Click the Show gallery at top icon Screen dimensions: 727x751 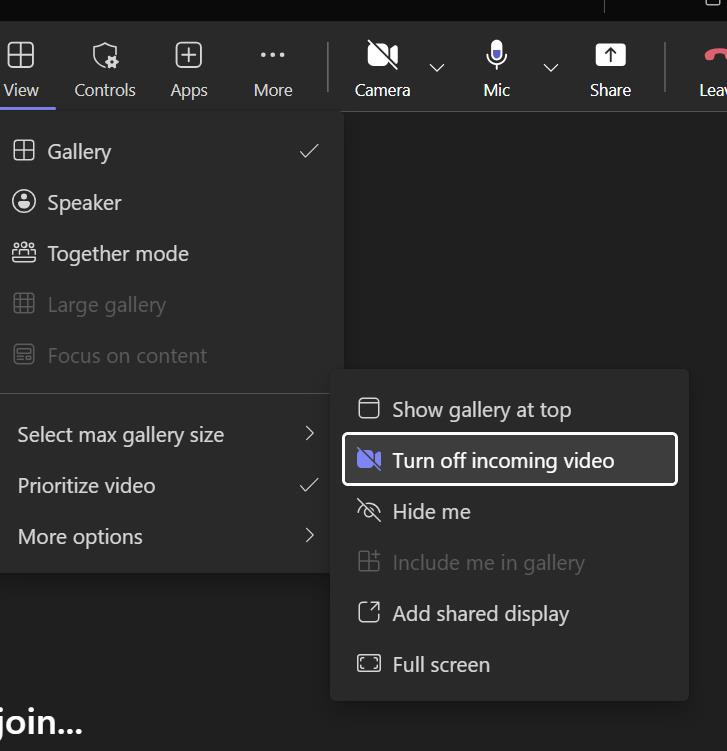(x=369, y=408)
